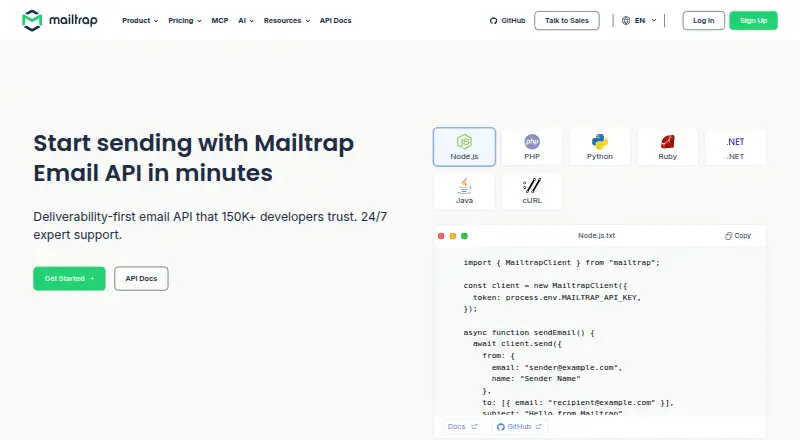Switch to the Java code example
Image resolution: width=800 pixels, height=440 pixels.
464,191
